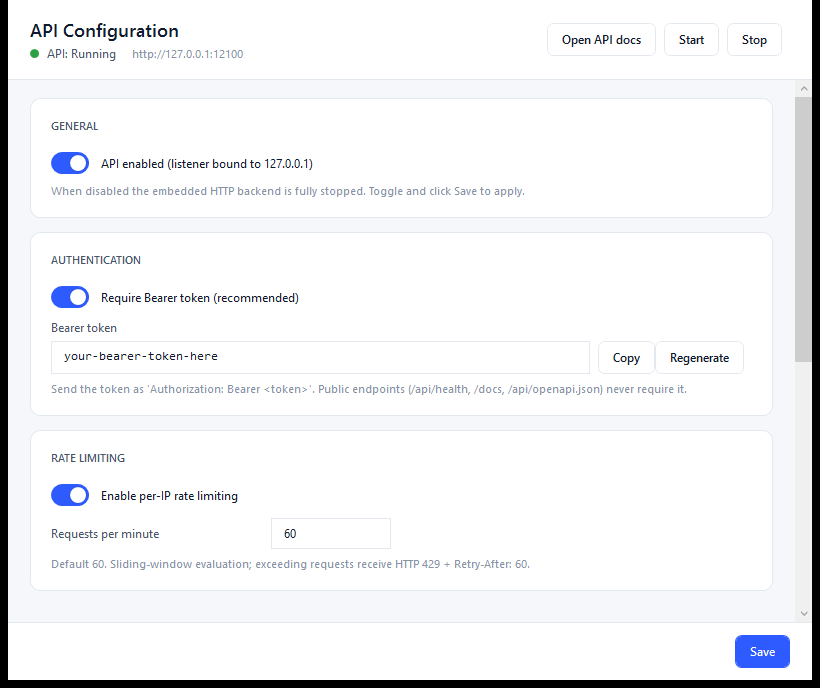This screenshot has height=688, width=820.
Task: Click 'Enable per-IP rate limiting' label
Action: point(169,496)
